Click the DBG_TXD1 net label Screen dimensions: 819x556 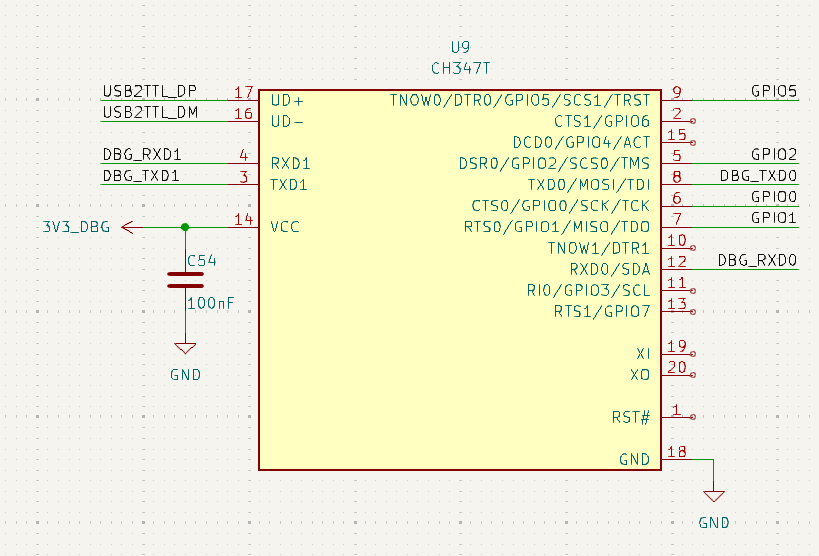click(141, 176)
